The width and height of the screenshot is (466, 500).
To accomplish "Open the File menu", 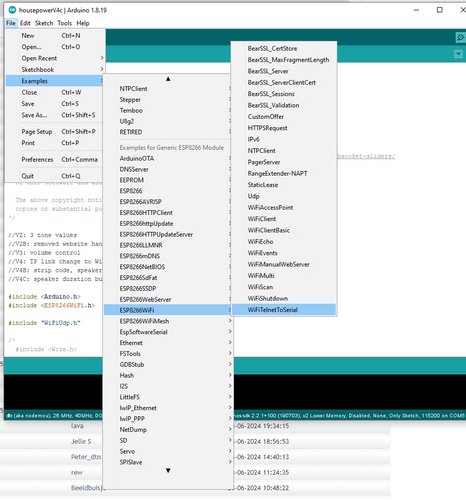I will [11, 23].
